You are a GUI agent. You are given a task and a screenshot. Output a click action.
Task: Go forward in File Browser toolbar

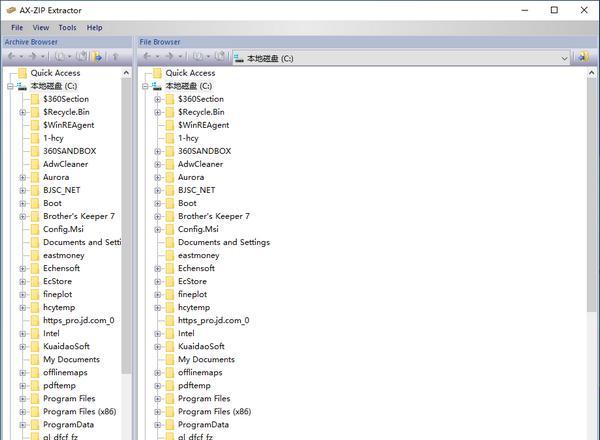click(x=169, y=57)
